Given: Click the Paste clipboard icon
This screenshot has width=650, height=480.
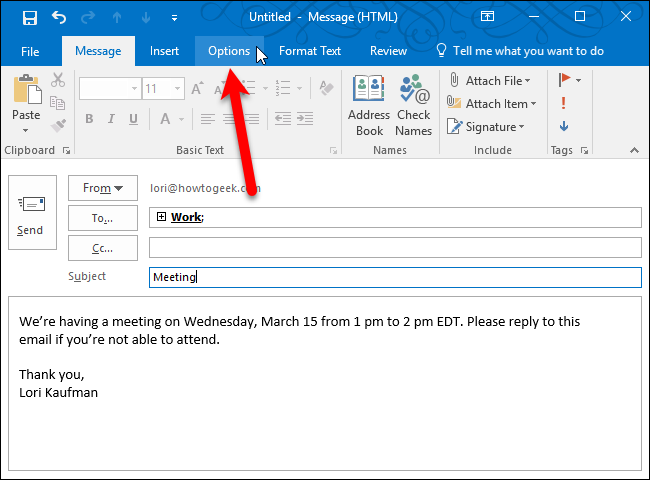Looking at the screenshot, I should (x=27, y=90).
